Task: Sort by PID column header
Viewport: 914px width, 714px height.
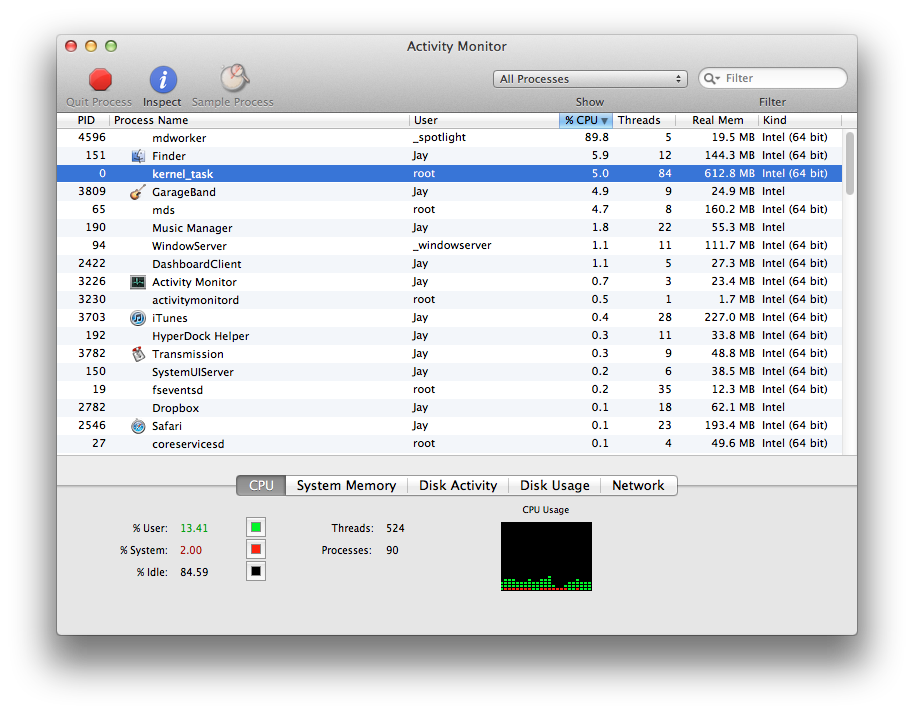Action: (86, 120)
